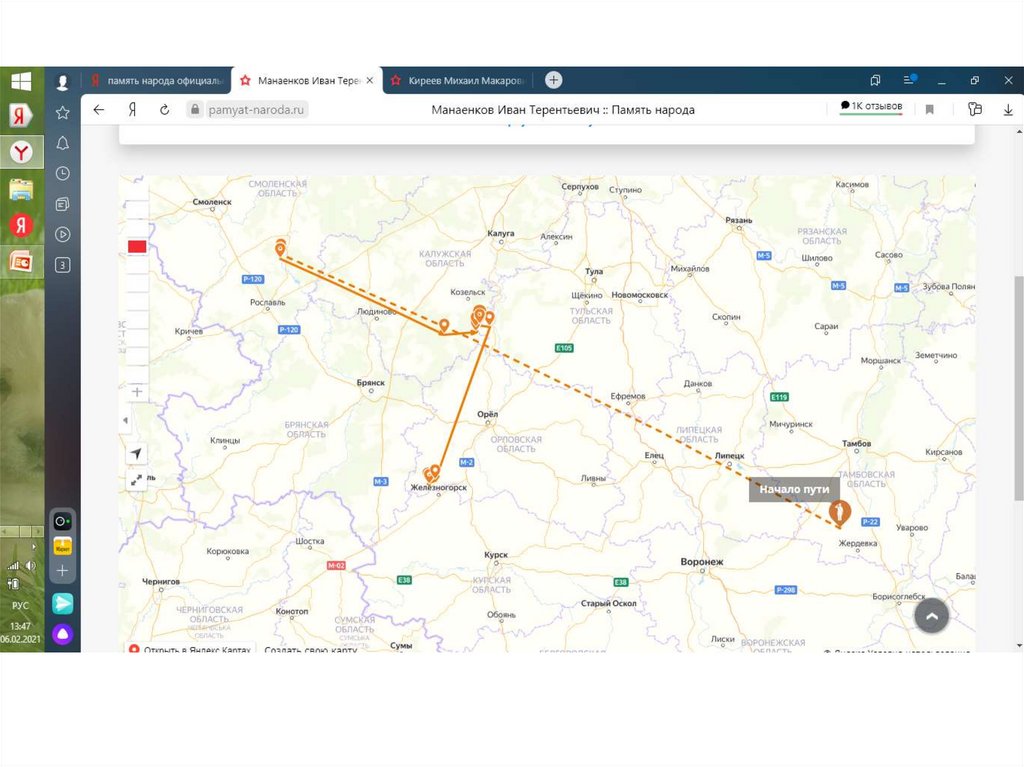This screenshot has height=767, width=1024.
Task: Open the screenshot tool icon in sidebar
Action: 63,521
